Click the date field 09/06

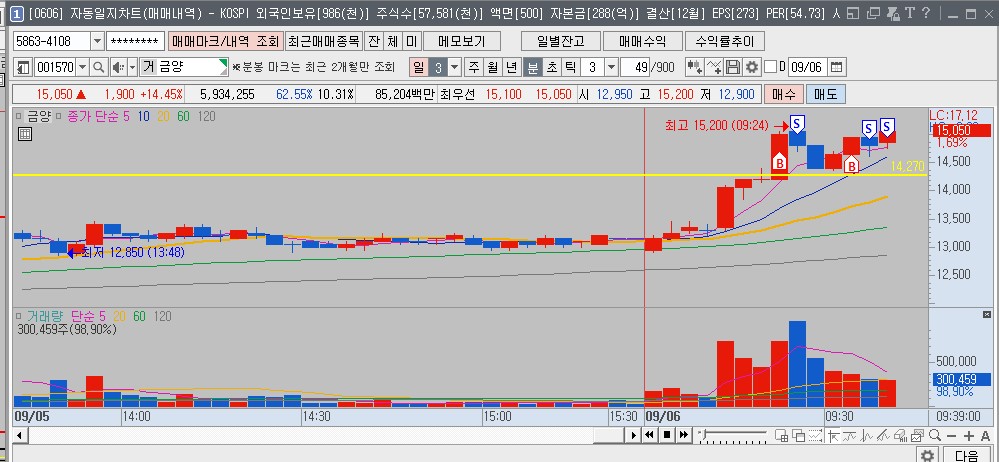807,67
